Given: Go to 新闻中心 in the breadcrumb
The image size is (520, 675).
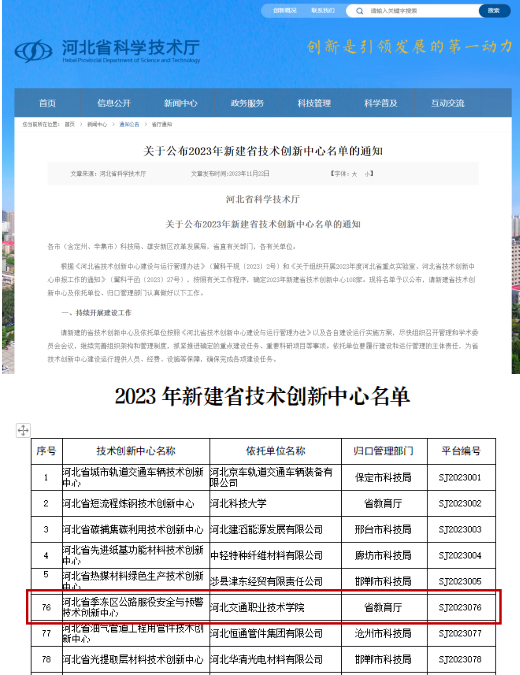Looking at the screenshot, I should 97,124.
